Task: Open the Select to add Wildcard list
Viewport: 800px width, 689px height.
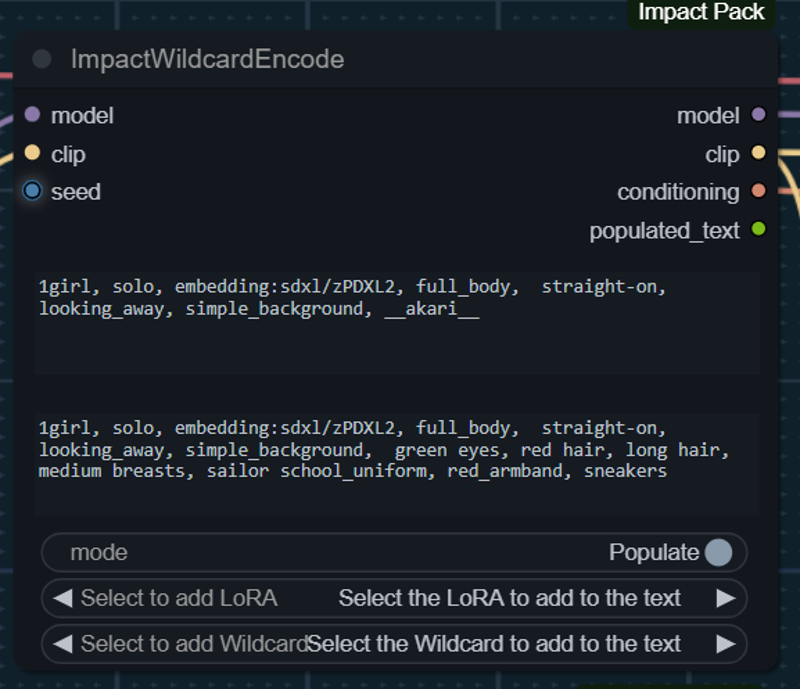Action: pyautogui.click(x=394, y=644)
